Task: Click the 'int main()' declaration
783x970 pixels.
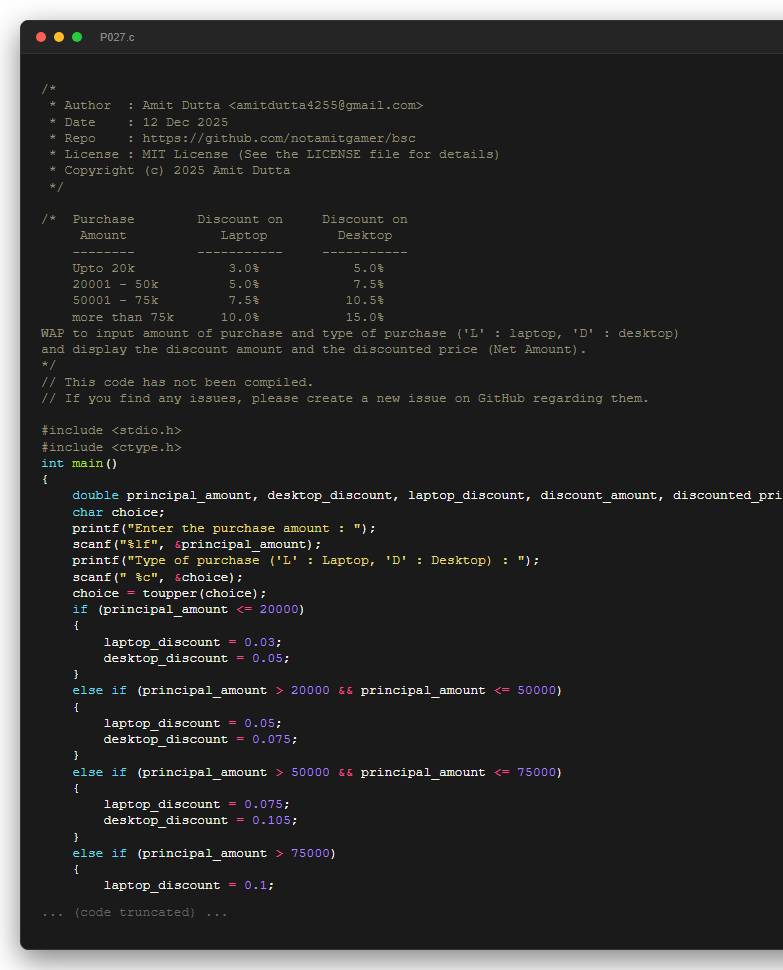Action: click(x=79, y=463)
